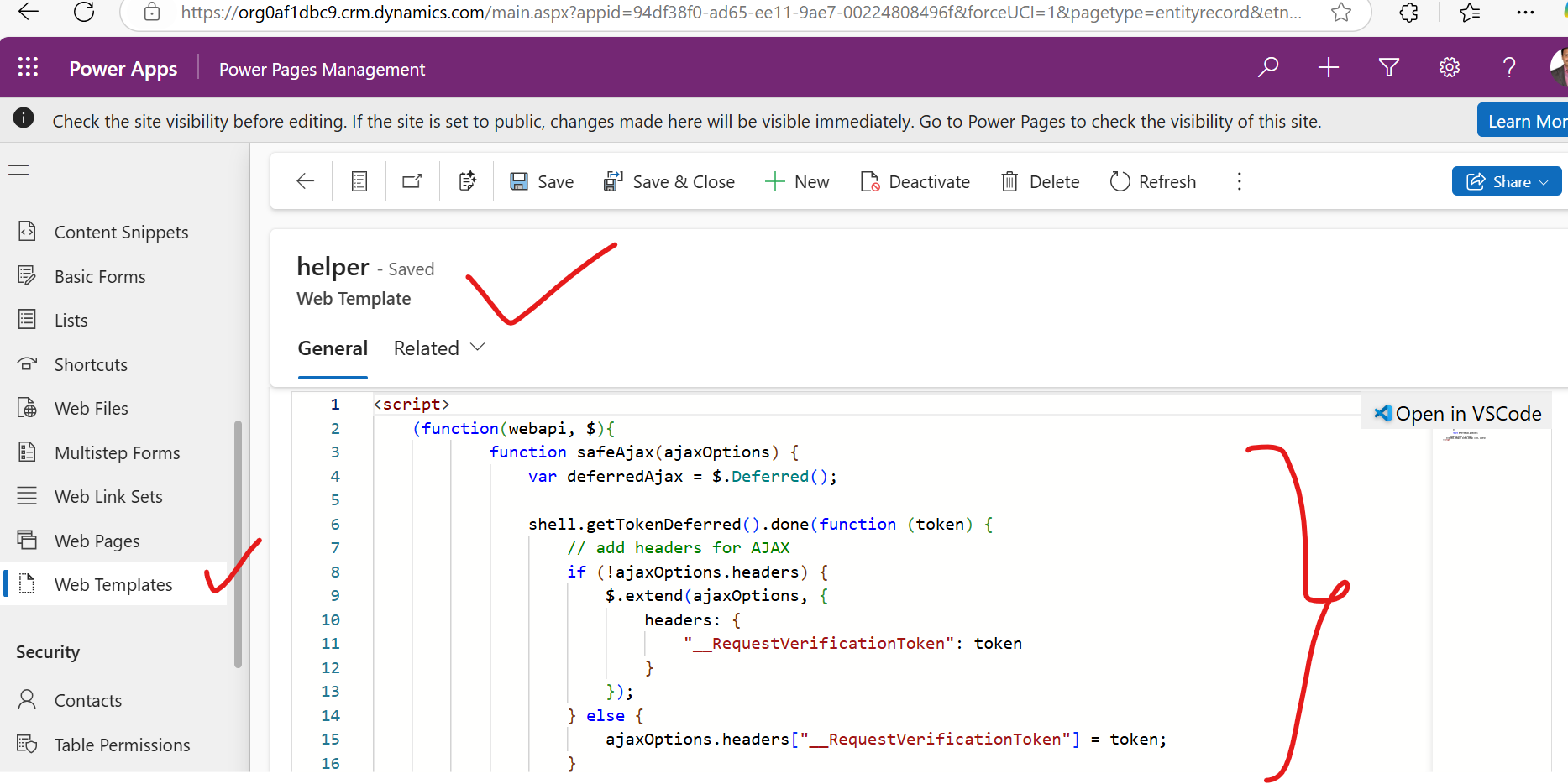Bookmark the page with the star icon
This screenshot has width=1568, height=784.
(1341, 13)
